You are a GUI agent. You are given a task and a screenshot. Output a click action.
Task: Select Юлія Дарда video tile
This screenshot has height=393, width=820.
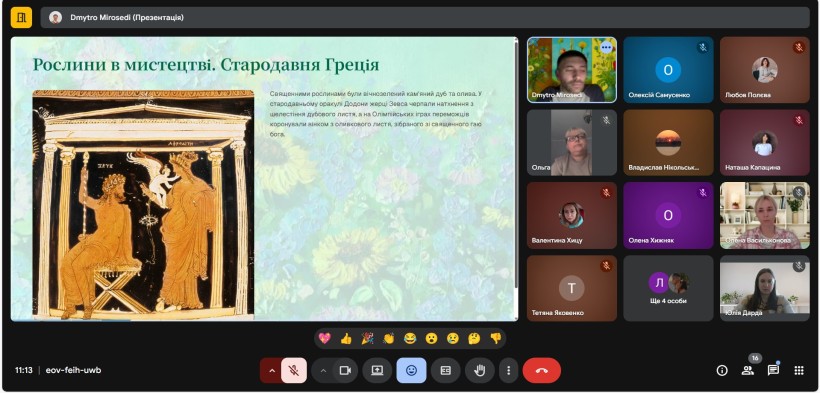click(x=765, y=288)
